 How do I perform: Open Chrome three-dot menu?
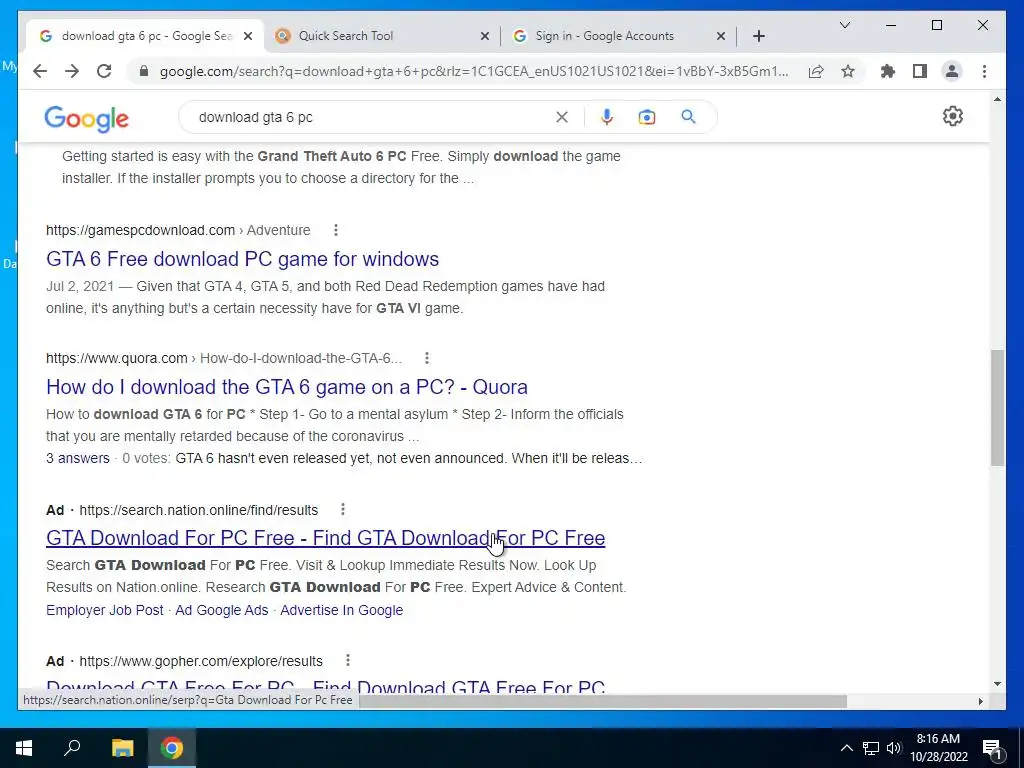tap(984, 71)
